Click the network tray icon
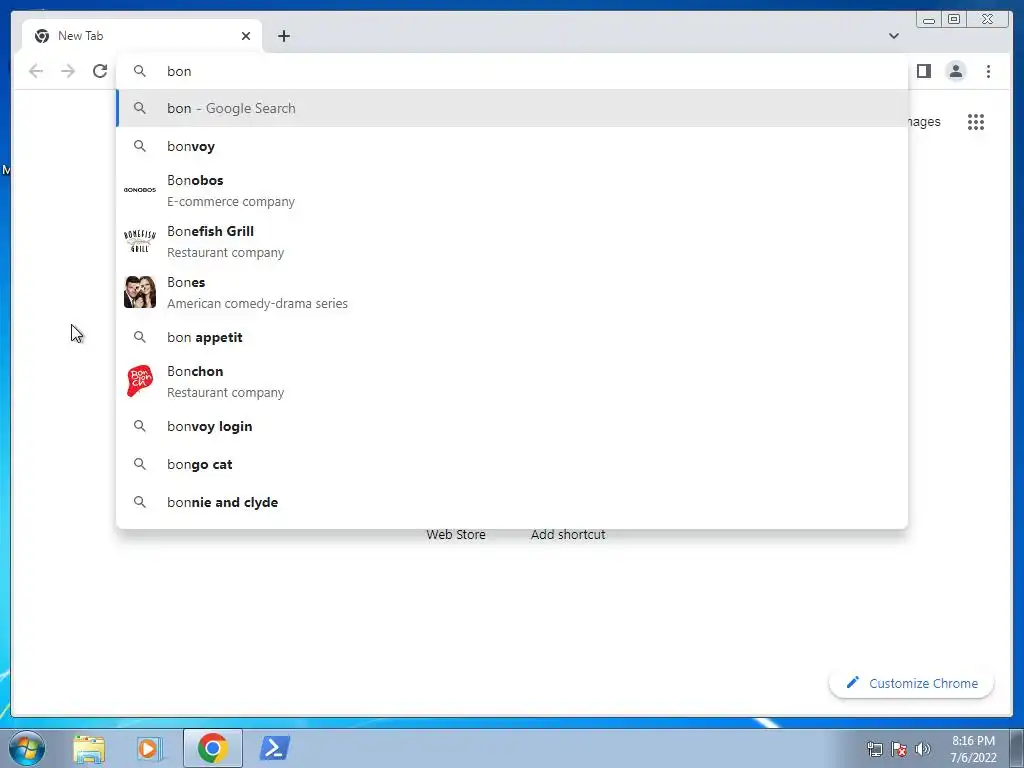The image size is (1024, 768). point(874,749)
